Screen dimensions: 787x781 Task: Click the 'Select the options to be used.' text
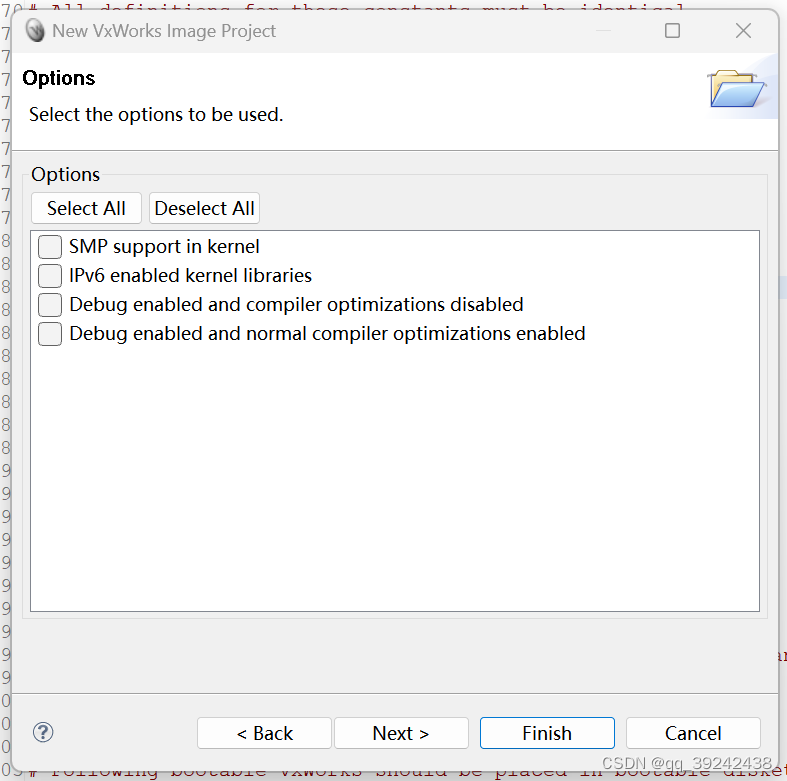coord(156,114)
